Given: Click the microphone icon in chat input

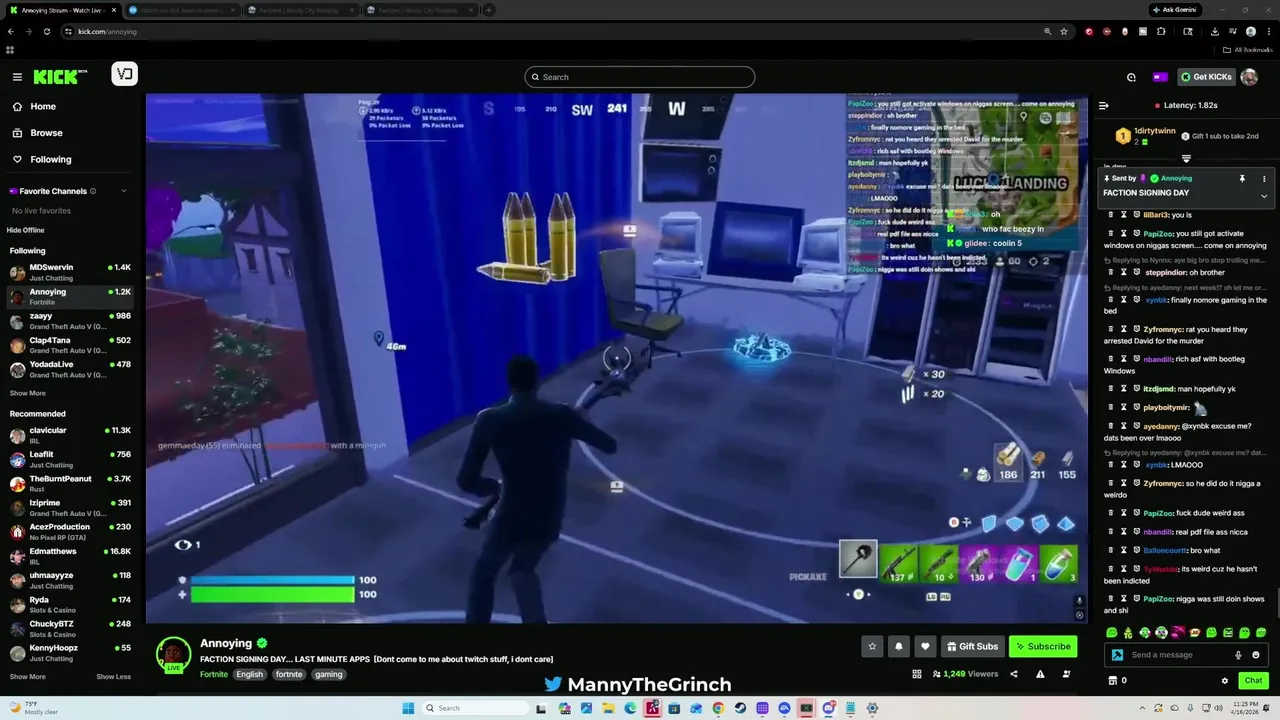Looking at the screenshot, I should coord(1238,655).
